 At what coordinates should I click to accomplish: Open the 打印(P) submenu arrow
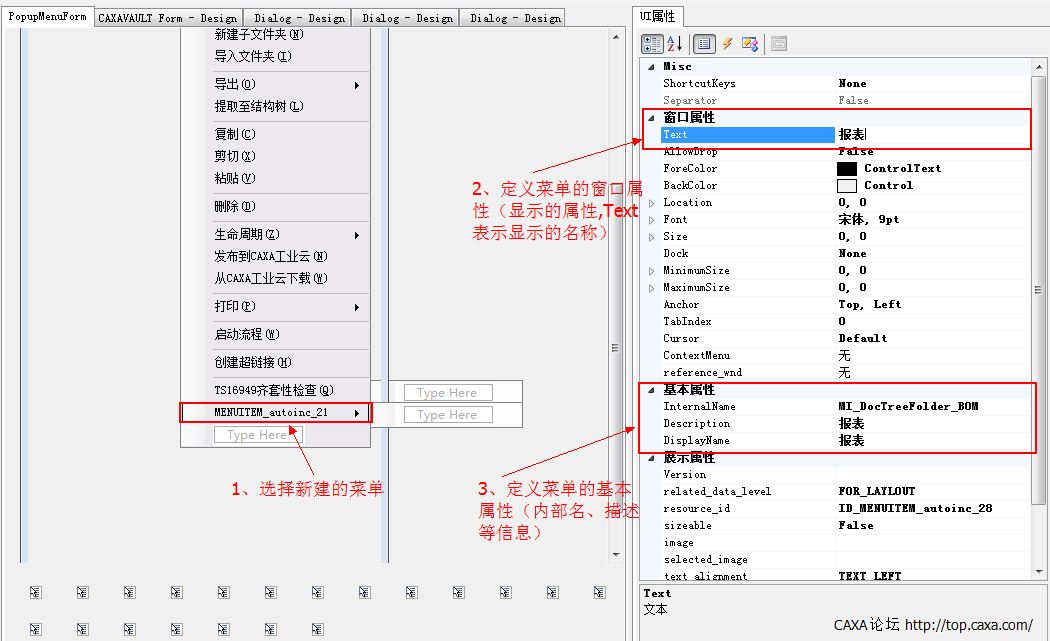pyautogui.click(x=357, y=307)
